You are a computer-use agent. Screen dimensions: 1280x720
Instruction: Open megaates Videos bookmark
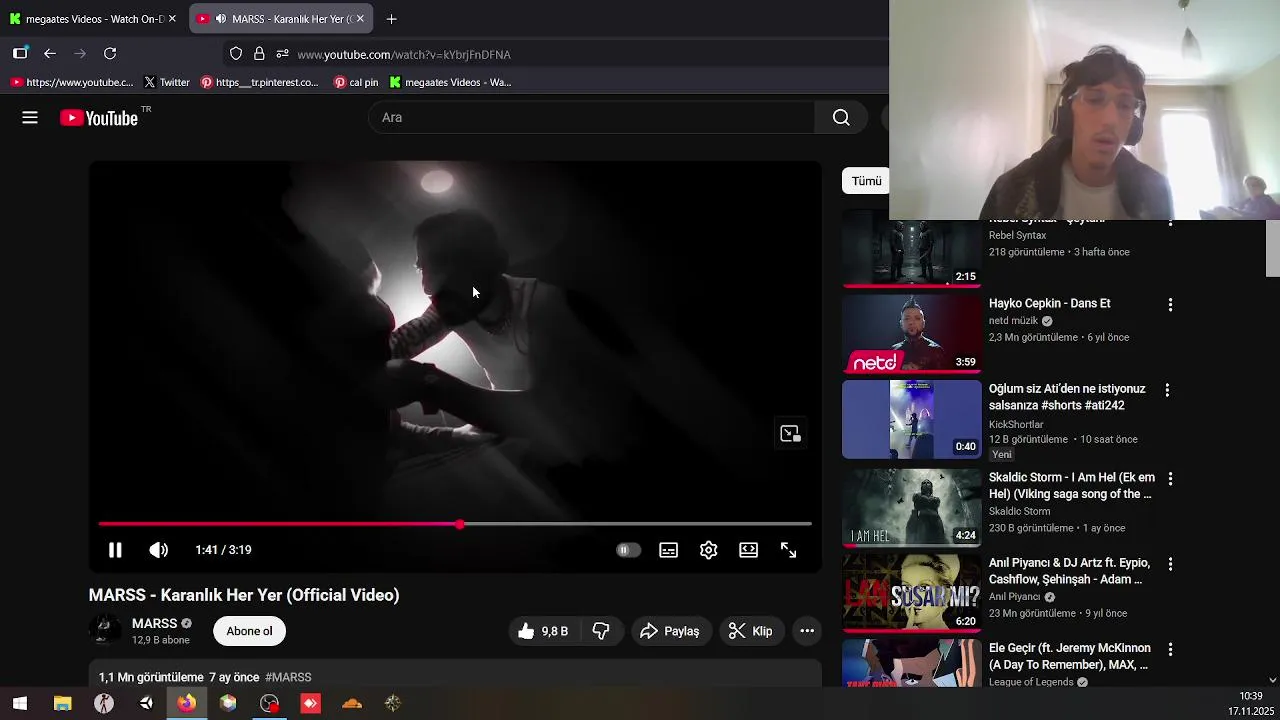[450, 82]
